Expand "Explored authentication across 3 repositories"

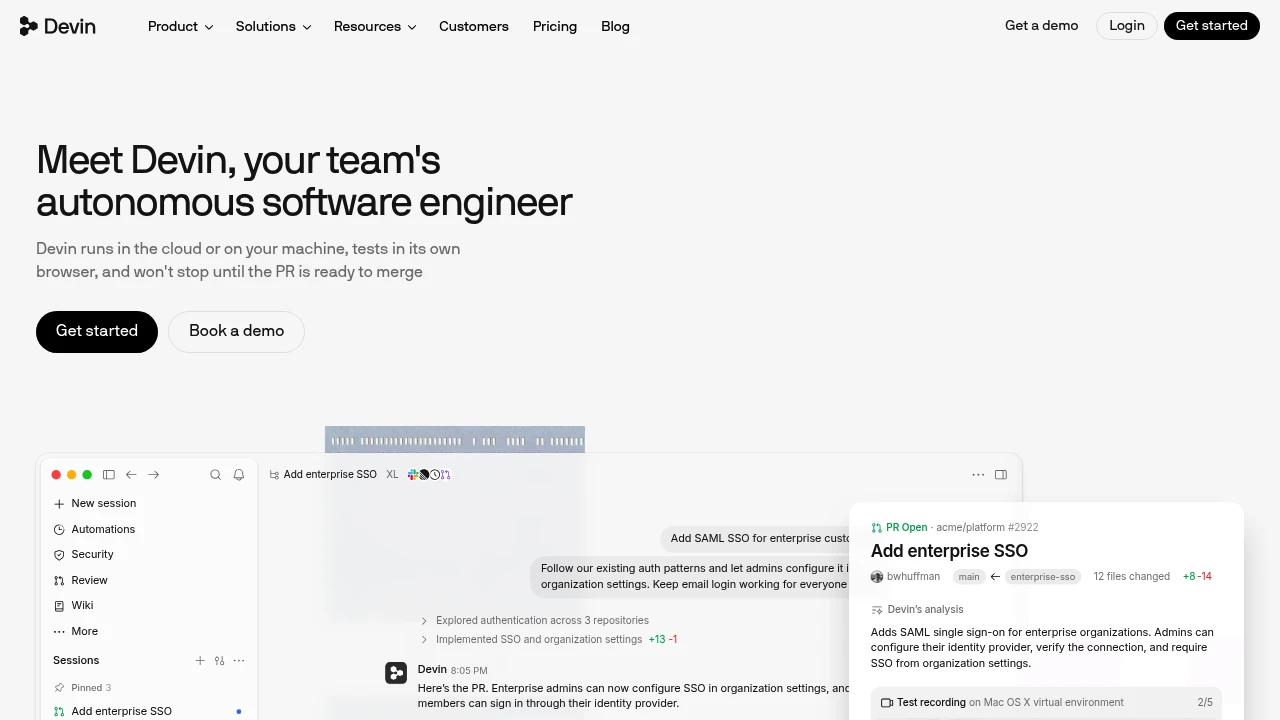535,621
